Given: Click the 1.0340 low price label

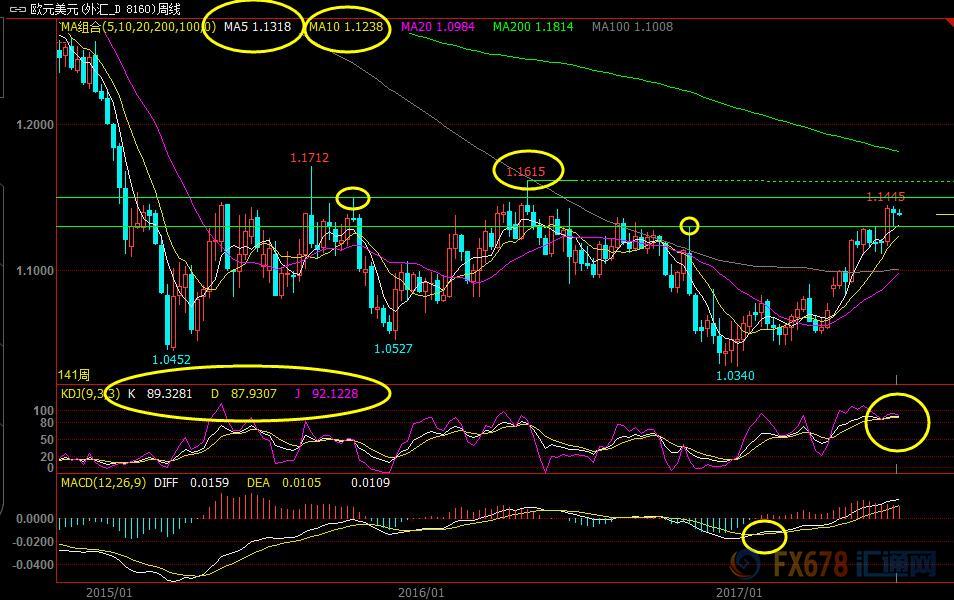Looking at the screenshot, I should pyautogui.click(x=735, y=375).
